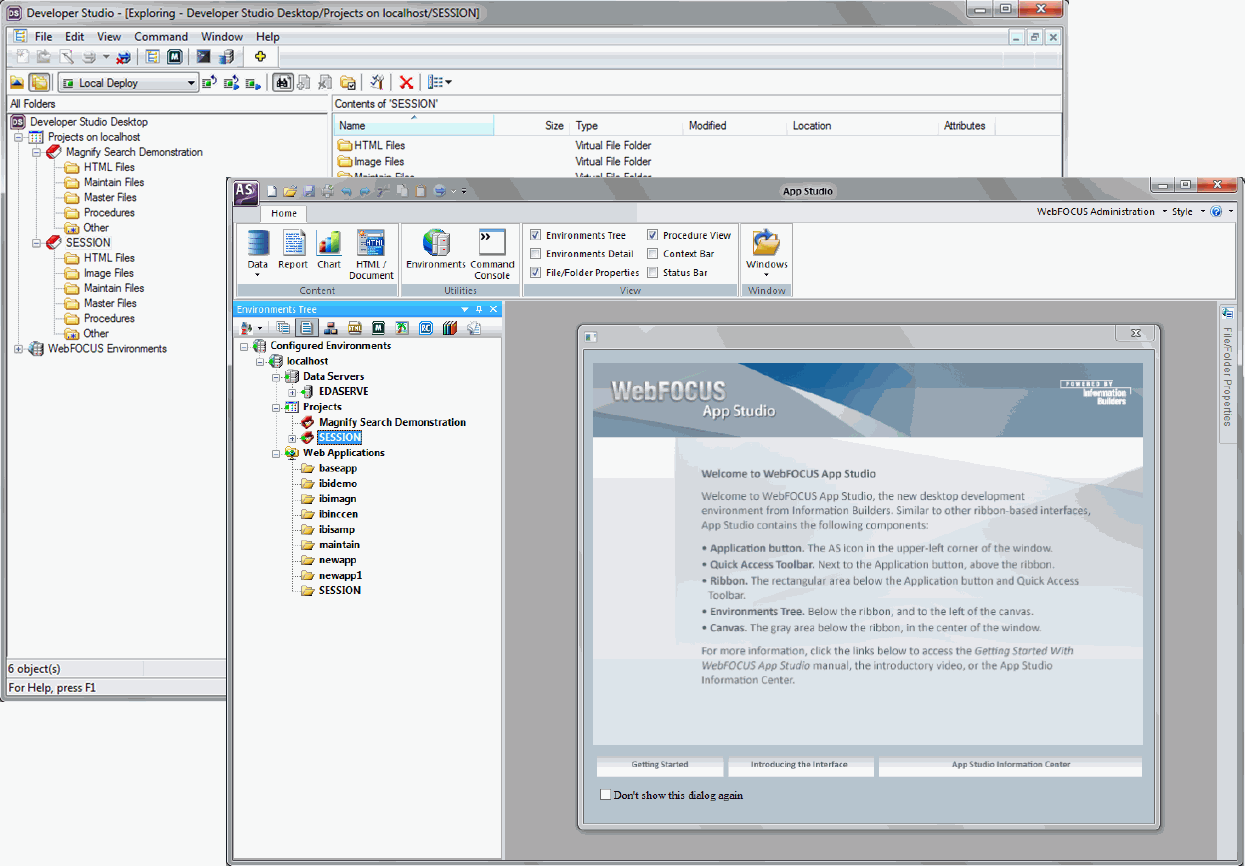This screenshot has width=1245, height=866.
Task: Select Magnify Search Demonstration in Environments Tree
Action: pyautogui.click(x=392, y=423)
